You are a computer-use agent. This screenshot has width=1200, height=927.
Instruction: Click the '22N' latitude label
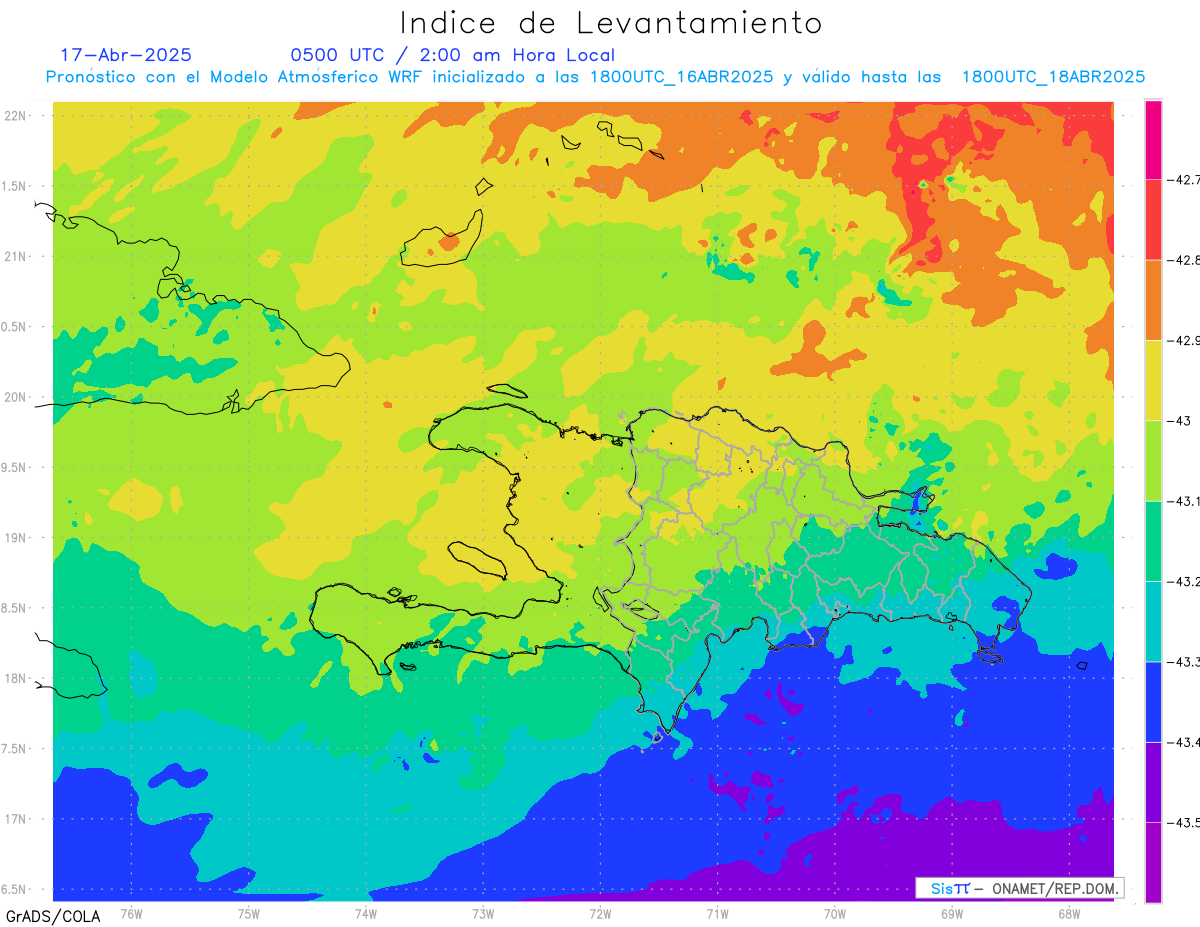click(16, 115)
